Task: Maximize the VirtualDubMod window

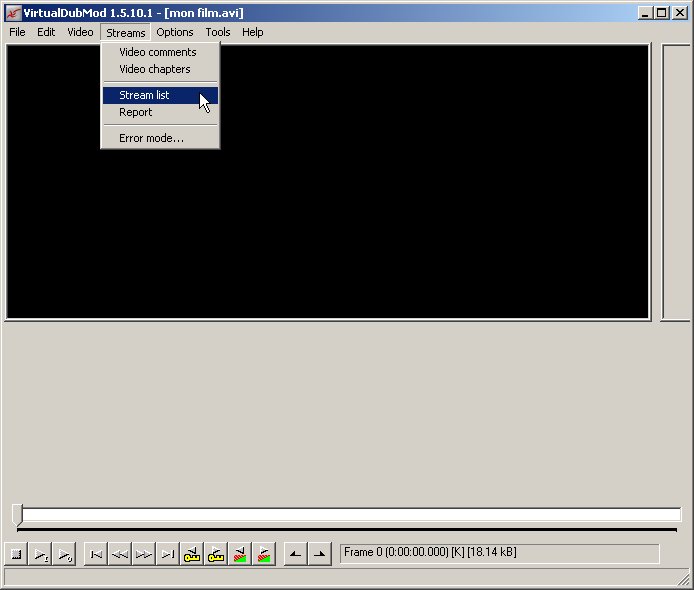Action: (661, 13)
